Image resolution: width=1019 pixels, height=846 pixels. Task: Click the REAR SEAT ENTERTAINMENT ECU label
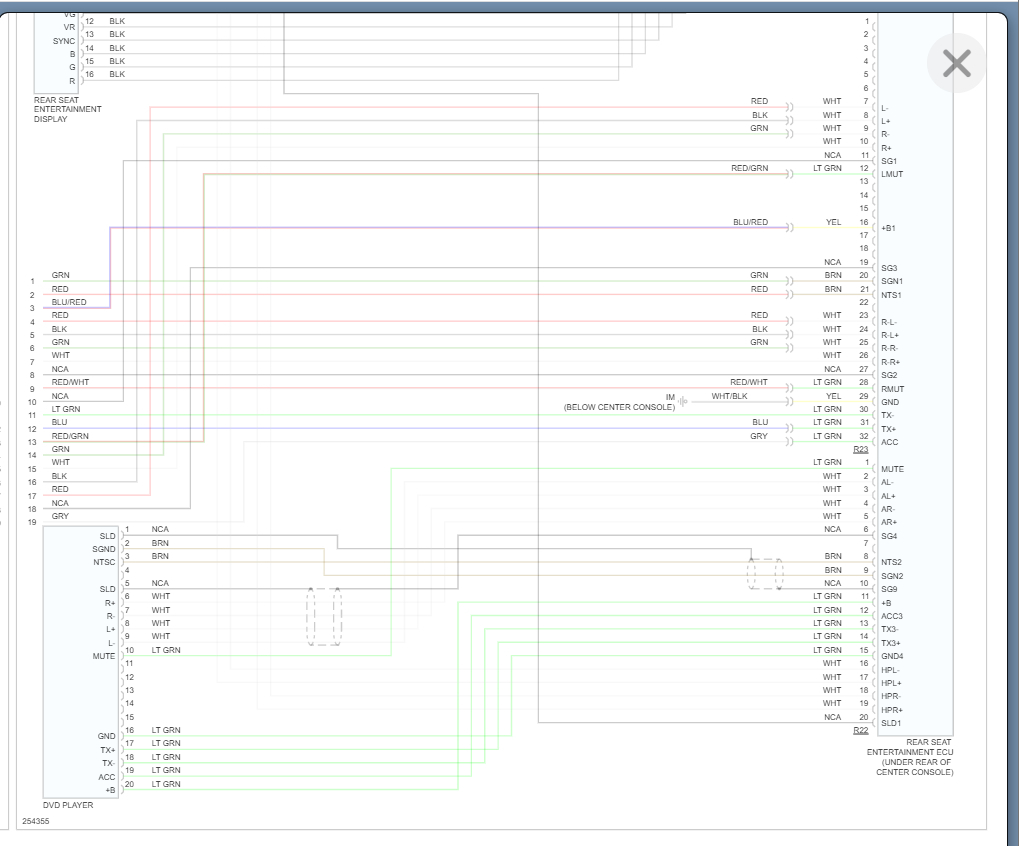(x=910, y=757)
